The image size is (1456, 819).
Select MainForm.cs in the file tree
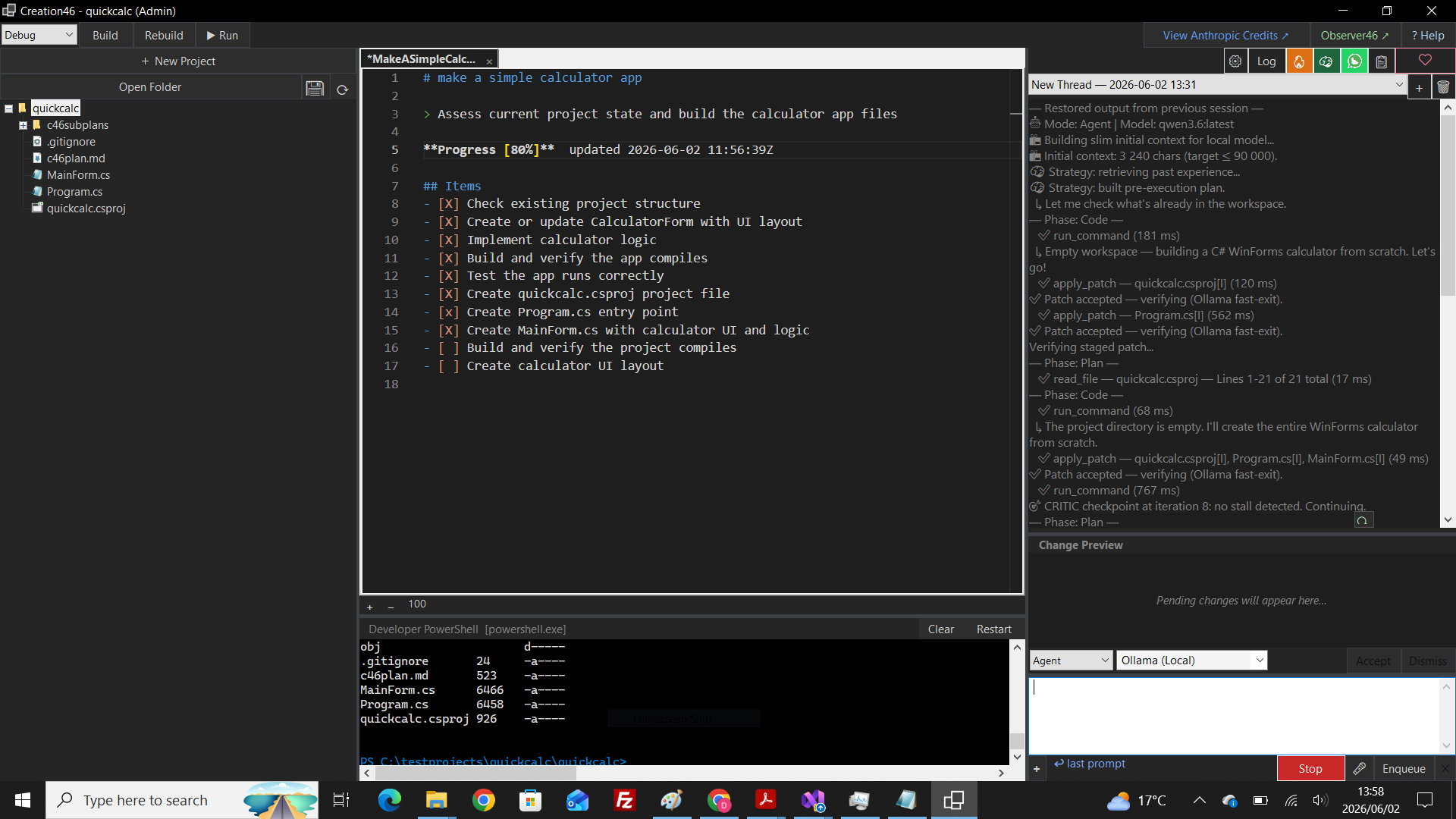coord(78,175)
